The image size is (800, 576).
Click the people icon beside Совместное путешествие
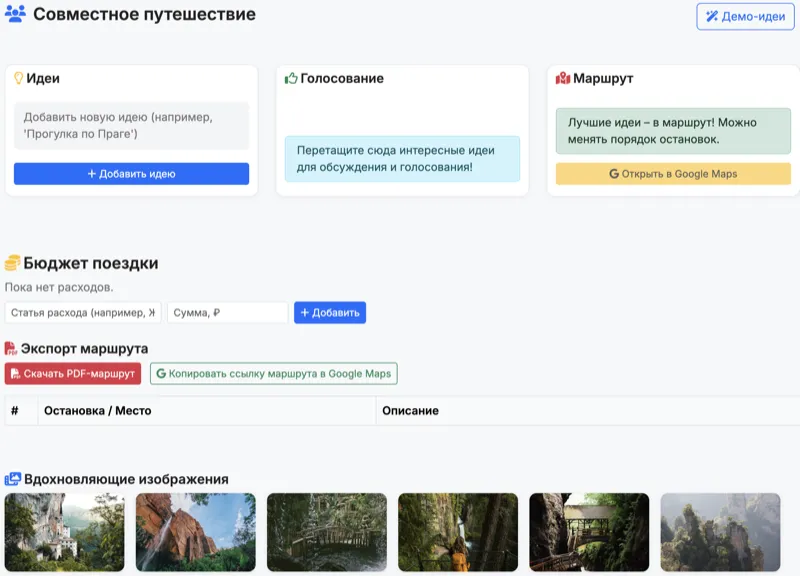coord(16,15)
